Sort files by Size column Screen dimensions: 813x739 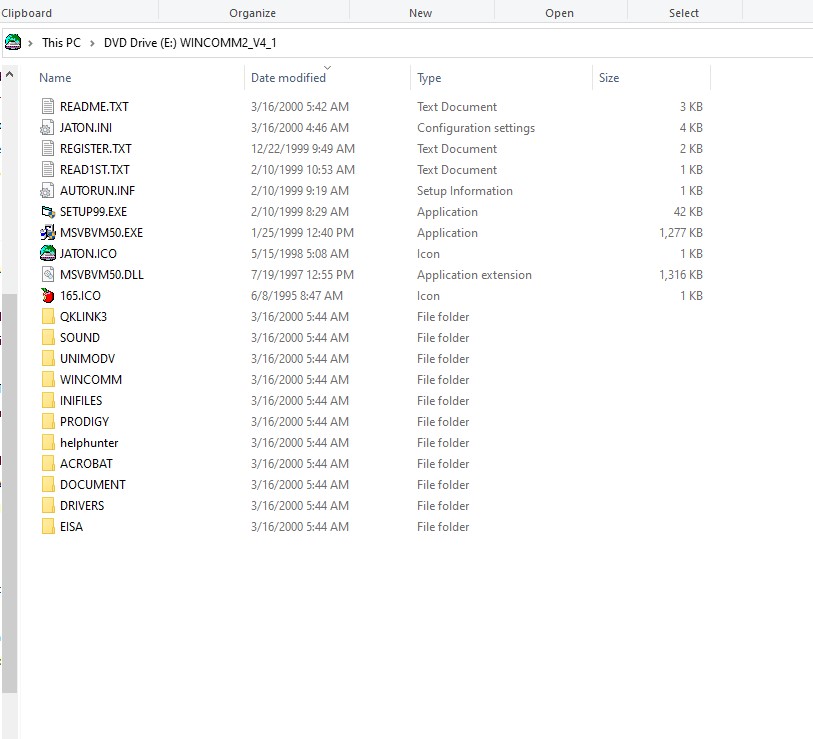point(608,78)
